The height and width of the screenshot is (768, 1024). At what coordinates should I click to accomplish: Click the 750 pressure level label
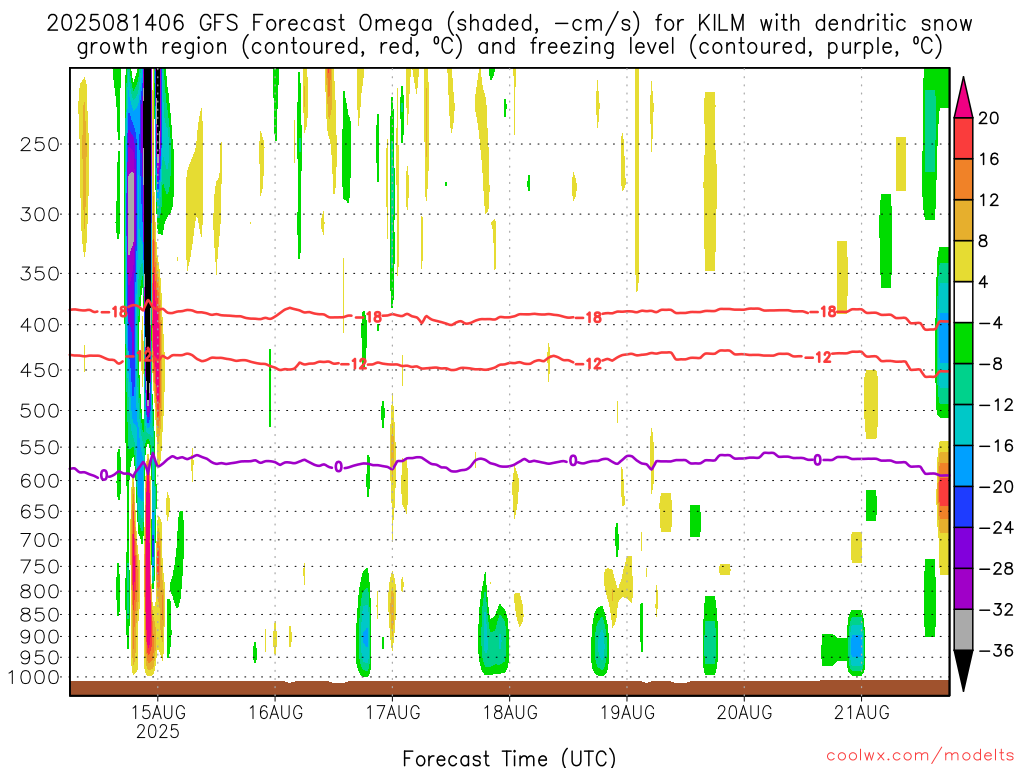tap(40, 567)
